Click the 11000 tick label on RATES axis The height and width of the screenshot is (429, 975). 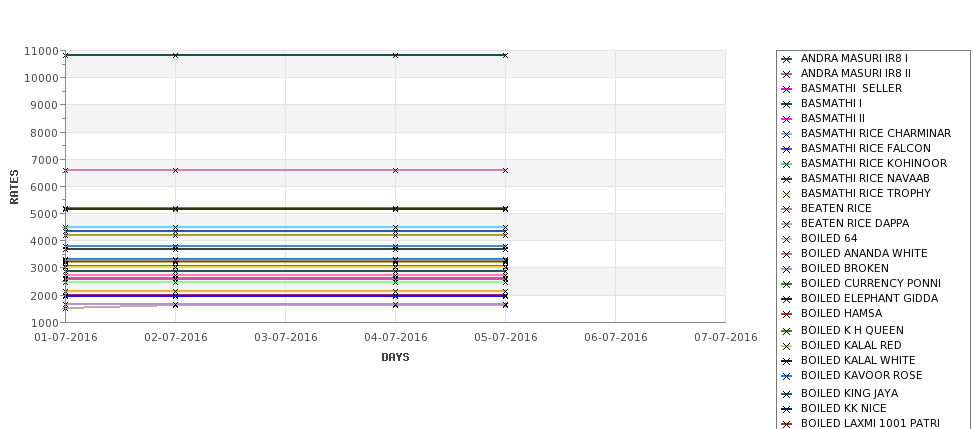(41, 51)
